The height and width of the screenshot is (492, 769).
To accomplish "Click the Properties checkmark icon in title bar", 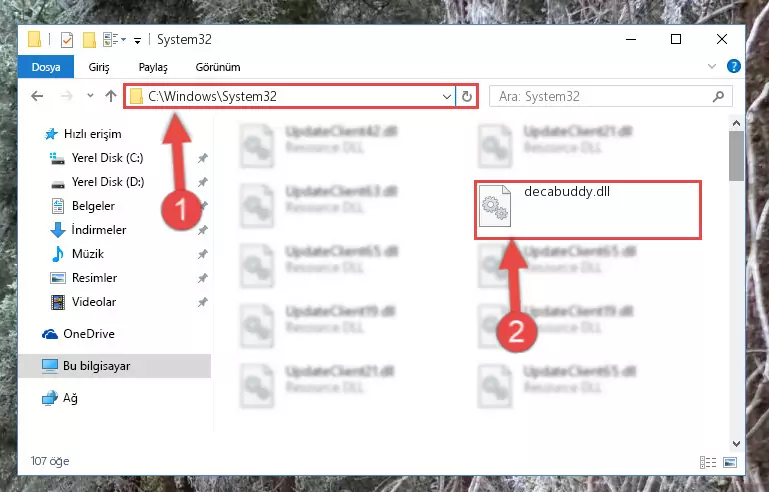I will [67, 40].
